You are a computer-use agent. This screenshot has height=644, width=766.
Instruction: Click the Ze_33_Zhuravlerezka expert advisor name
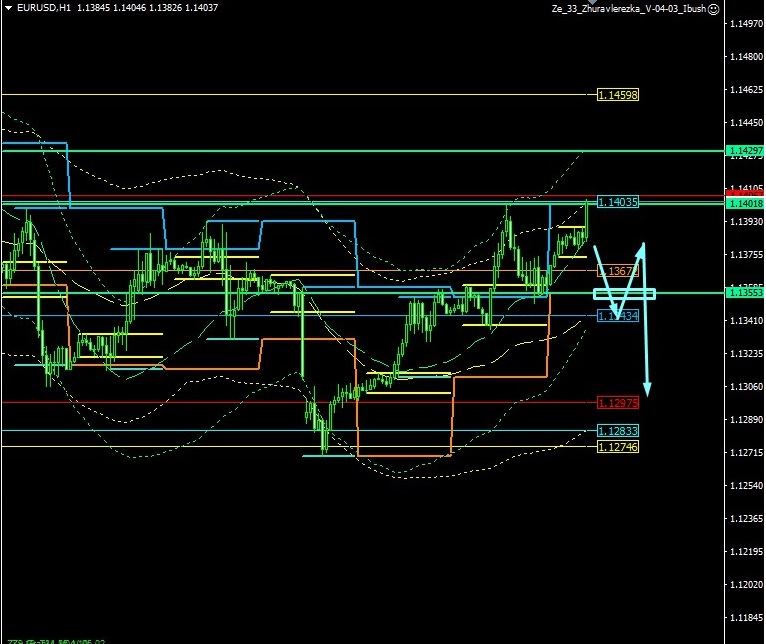coord(628,8)
